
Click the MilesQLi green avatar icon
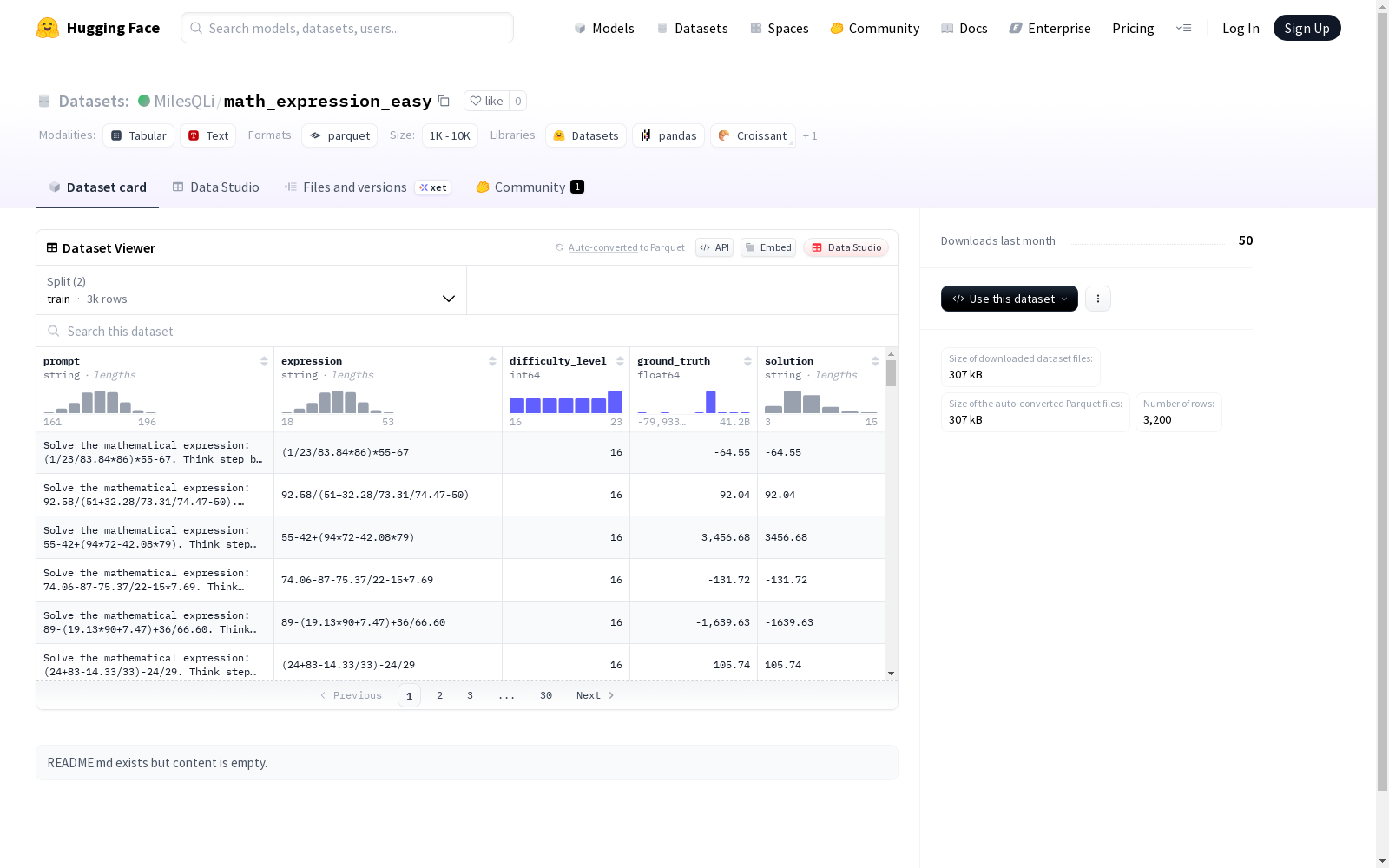pyautogui.click(x=144, y=101)
